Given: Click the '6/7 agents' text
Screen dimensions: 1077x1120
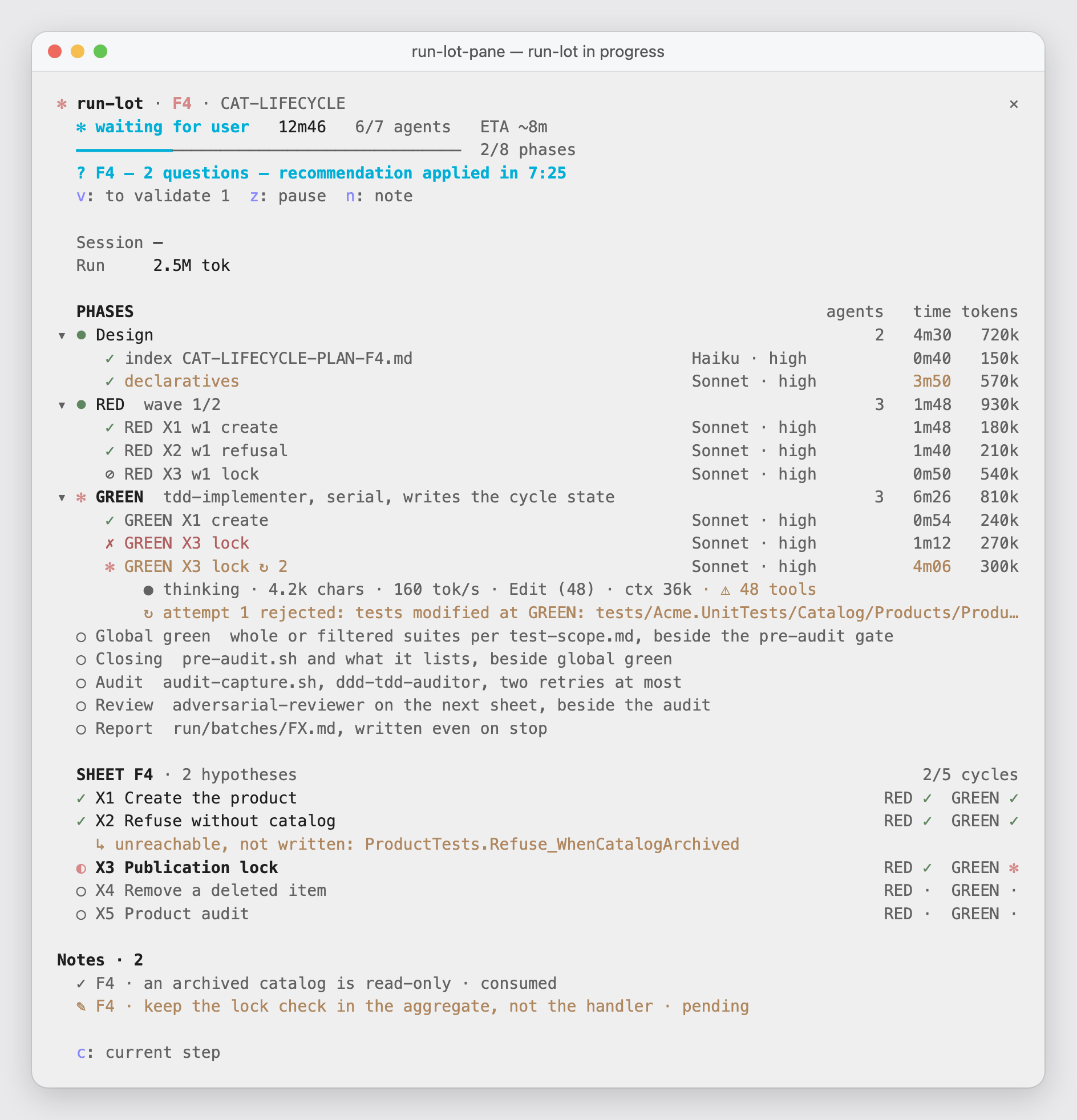Looking at the screenshot, I should coord(402,127).
